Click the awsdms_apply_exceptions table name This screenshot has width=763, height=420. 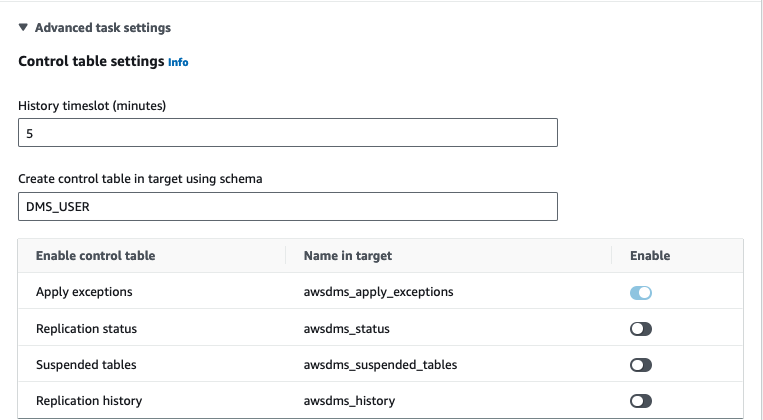(x=378, y=292)
